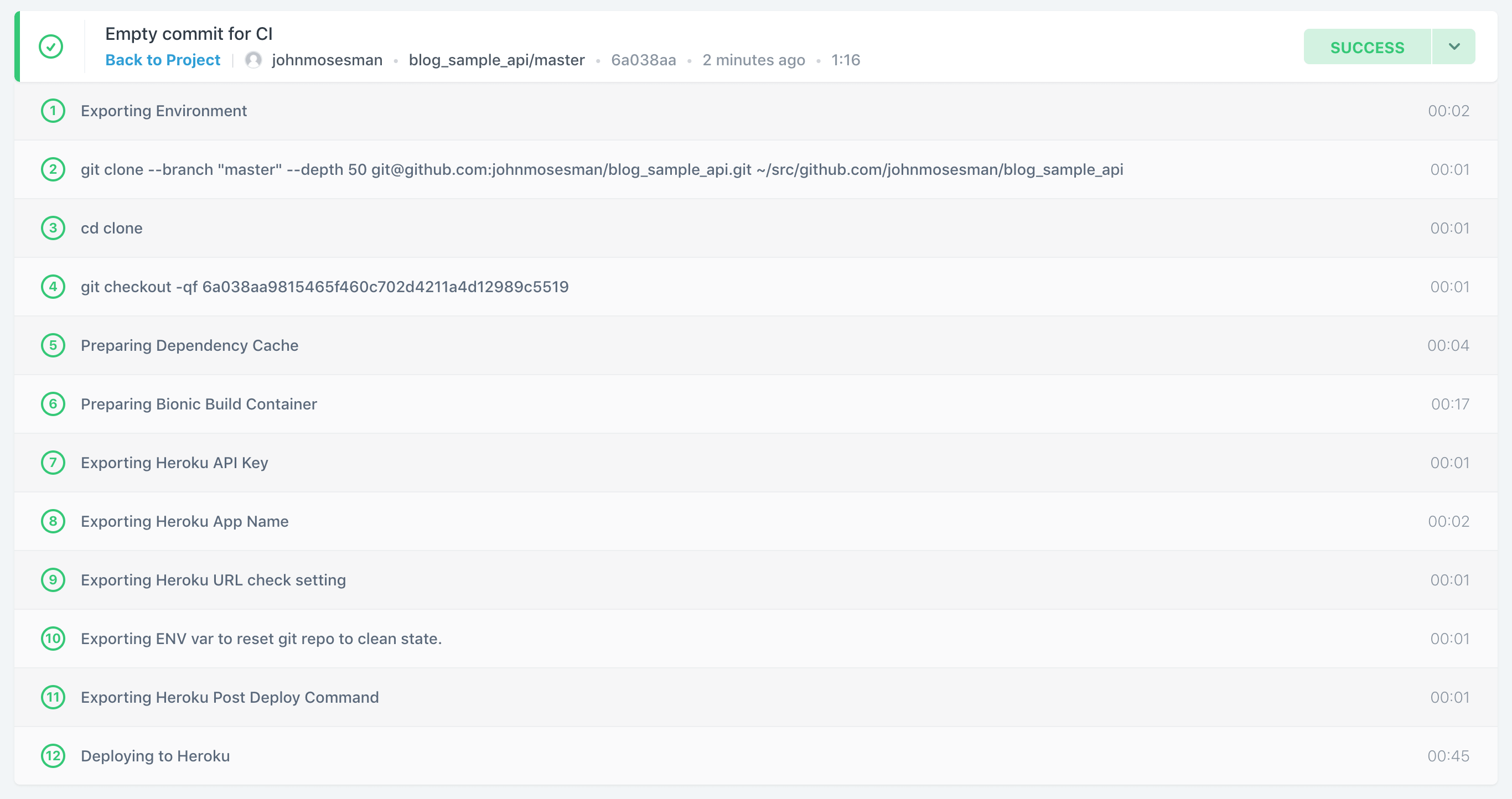Image resolution: width=1512 pixels, height=799 pixels.
Task: Click the 00:02 duration of Heroku App Name
Action: [x=1448, y=522]
